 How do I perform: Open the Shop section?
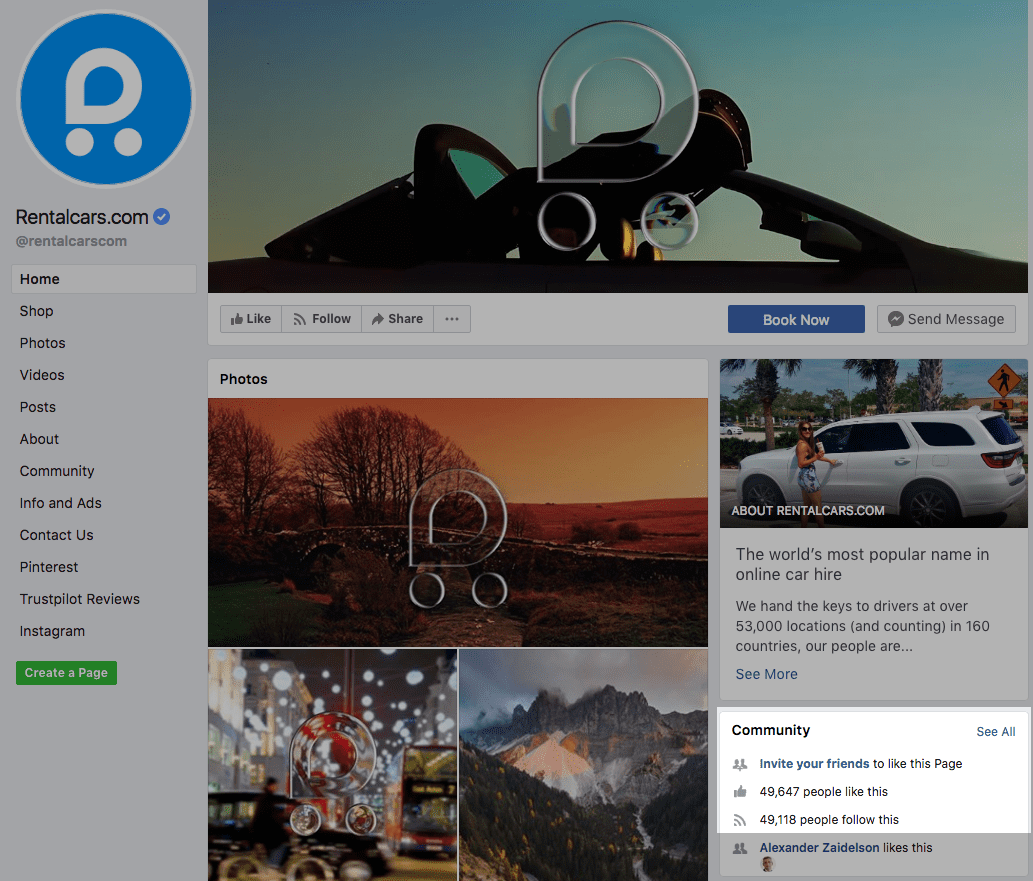pos(36,311)
